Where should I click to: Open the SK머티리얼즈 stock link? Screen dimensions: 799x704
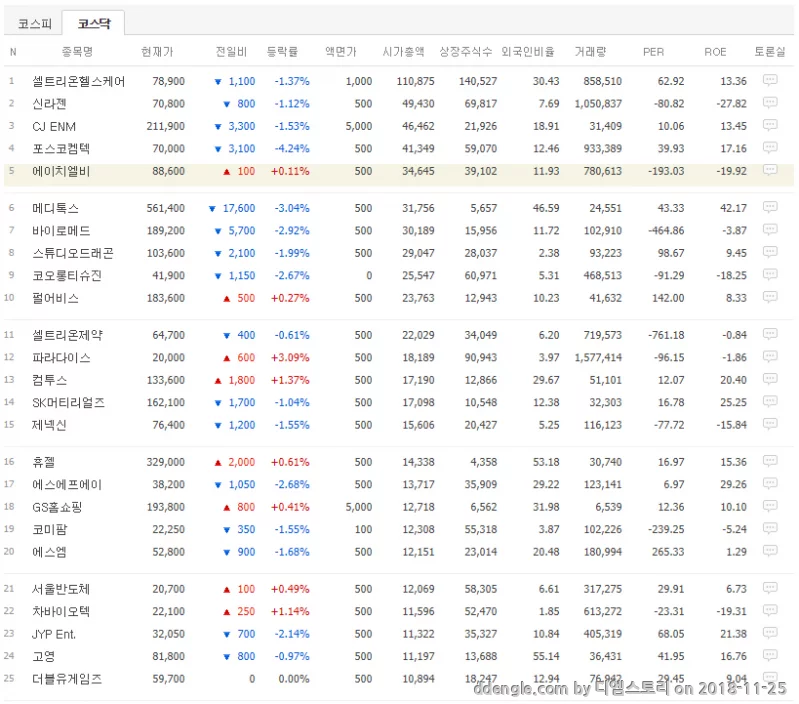[x=68, y=402]
